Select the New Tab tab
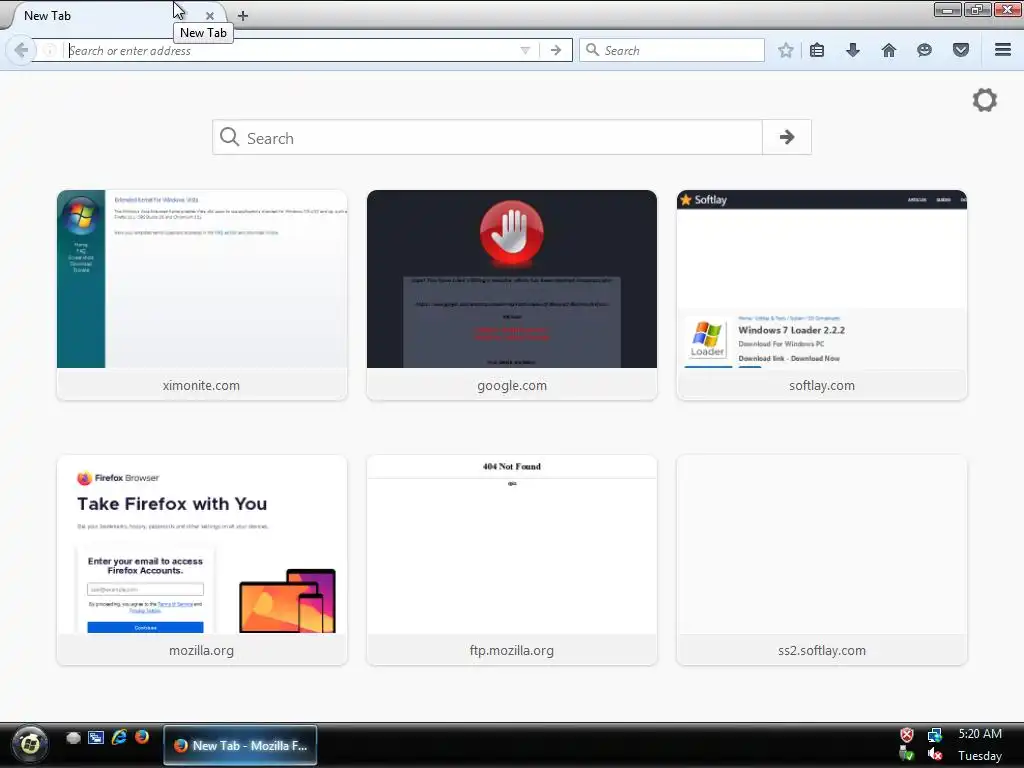This screenshot has height=768, width=1024. click(98, 16)
